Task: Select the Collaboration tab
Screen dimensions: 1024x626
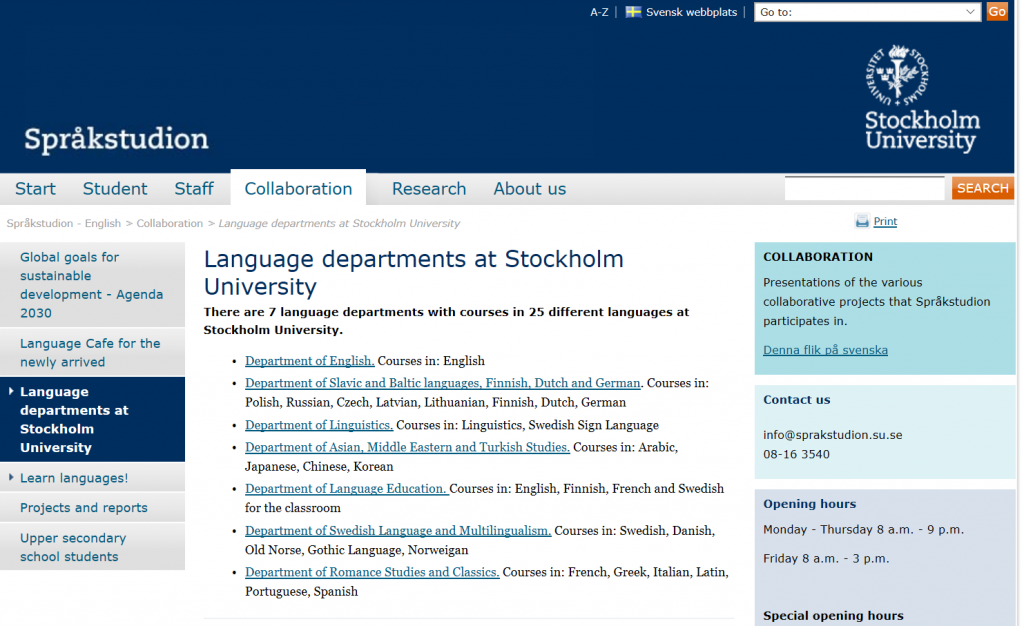Action: pyautogui.click(x=298, y=189)
